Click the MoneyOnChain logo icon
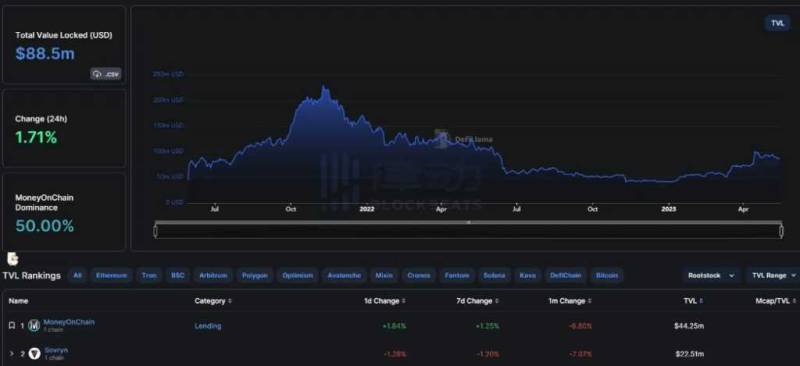This screenshot has height=366, width=800. point(34,326)
